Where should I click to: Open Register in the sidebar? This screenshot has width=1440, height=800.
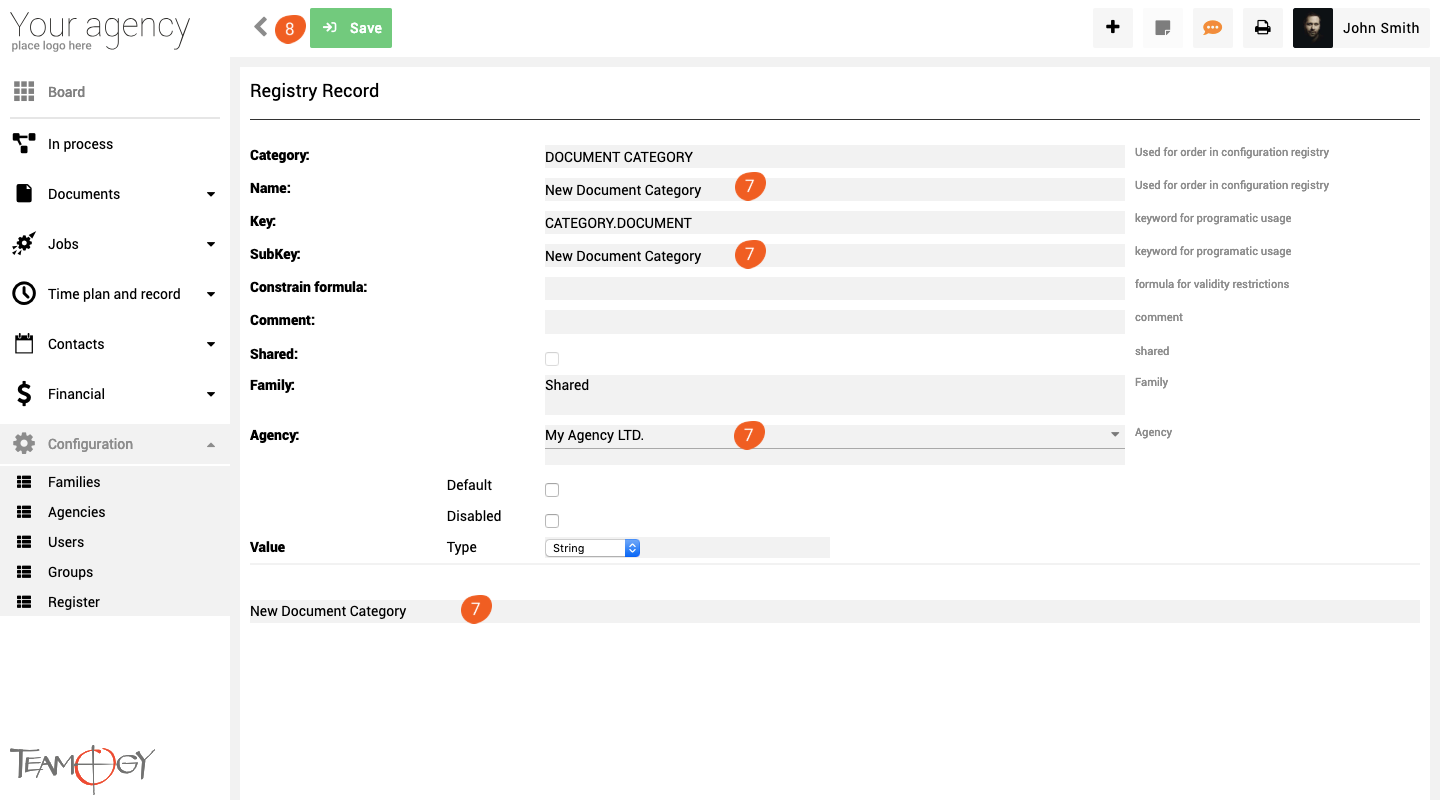(x=74, y=602)
